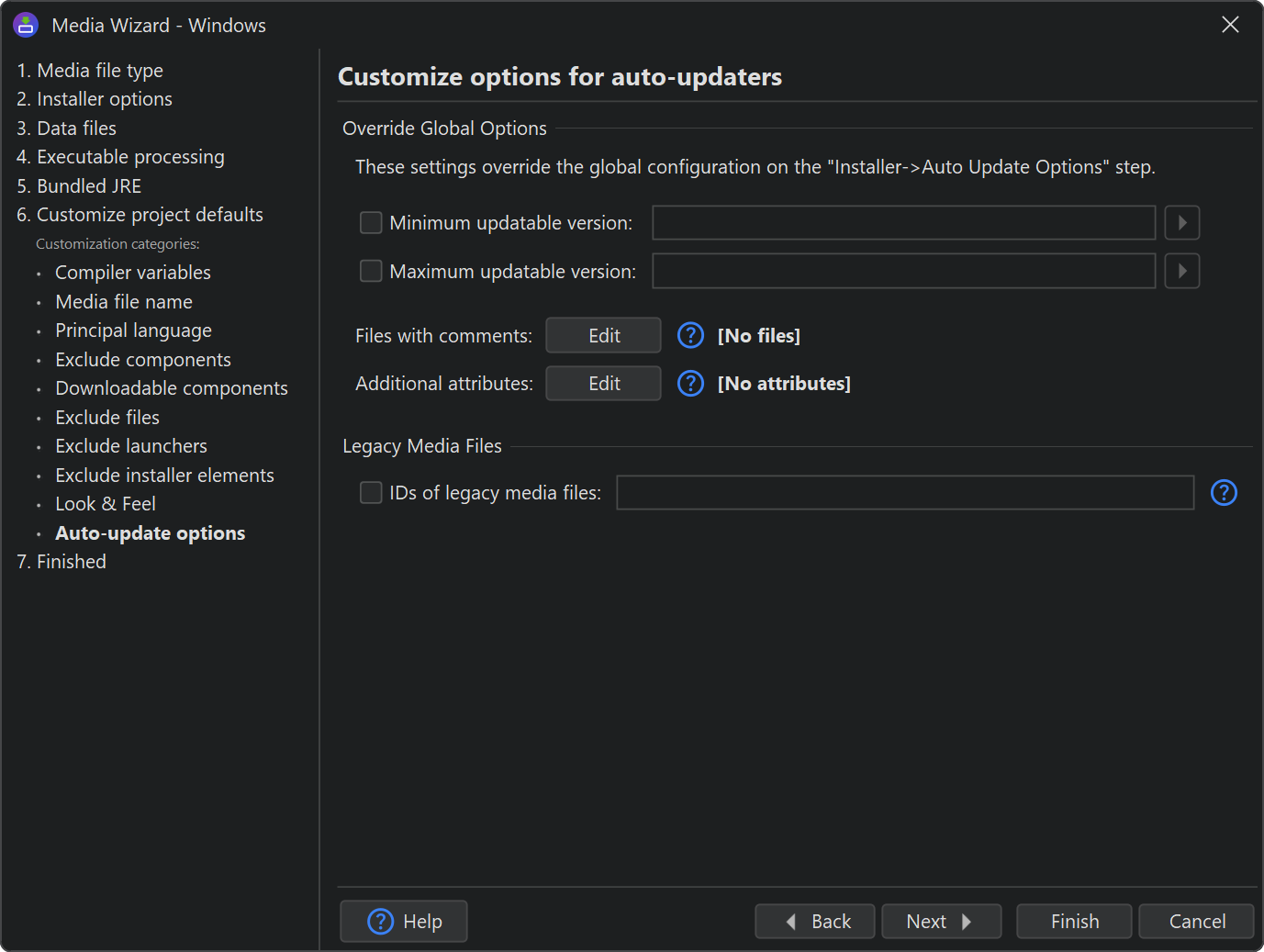
Task: Go Back to the previous wizard step
Action: 814,922
